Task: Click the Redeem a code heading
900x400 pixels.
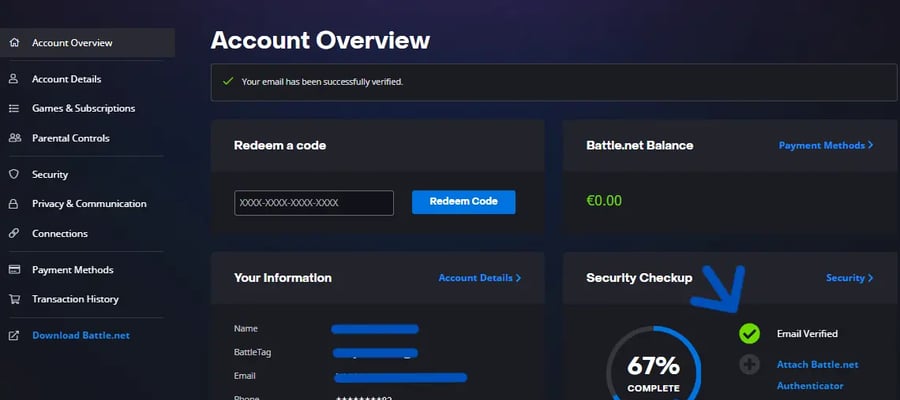Action: click(280, 145)
